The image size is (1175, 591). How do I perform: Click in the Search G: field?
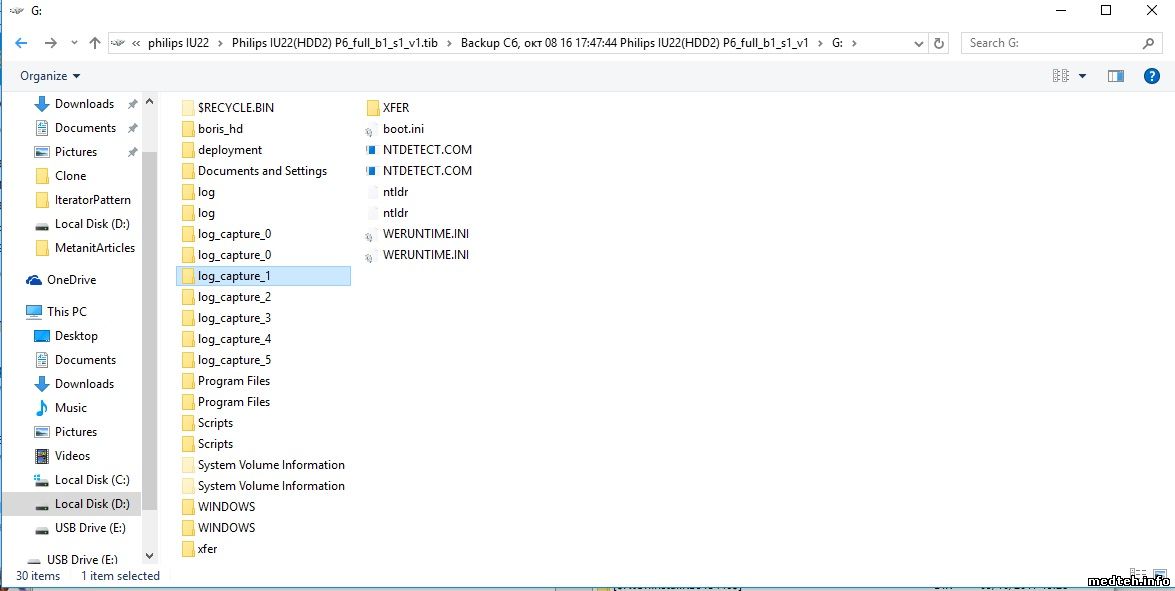tap(1050, 43)
